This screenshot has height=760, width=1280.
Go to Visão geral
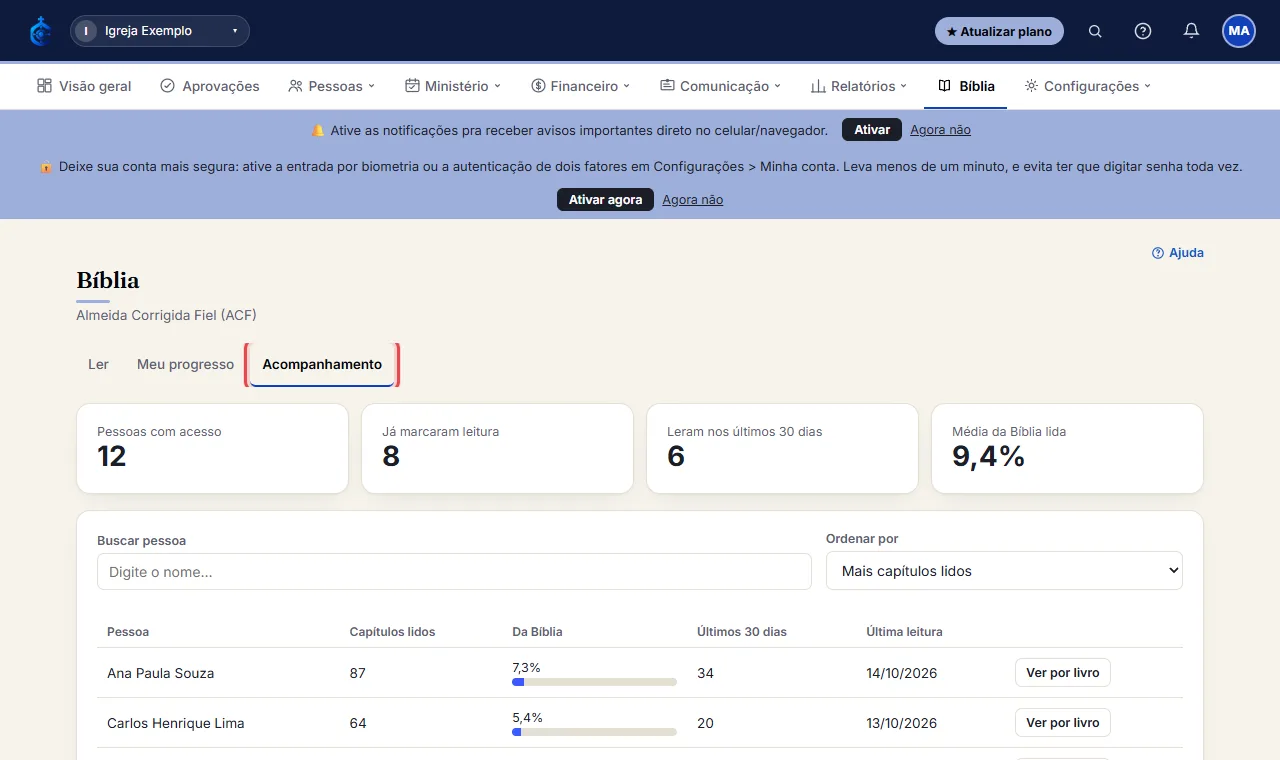click(x=84, y=86)
